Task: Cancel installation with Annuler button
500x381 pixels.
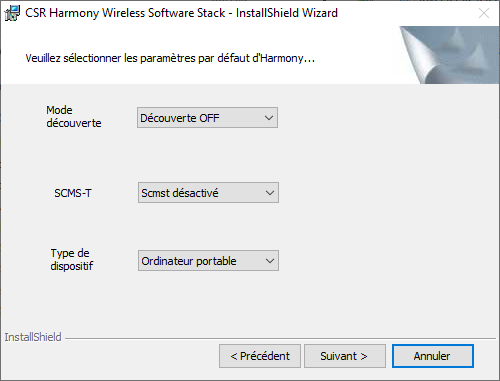Action: (x=433, y=356)
